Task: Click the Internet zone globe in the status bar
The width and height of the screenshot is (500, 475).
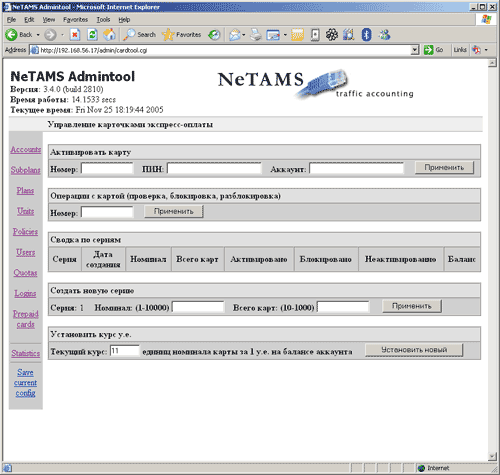Action: point(421,468)
